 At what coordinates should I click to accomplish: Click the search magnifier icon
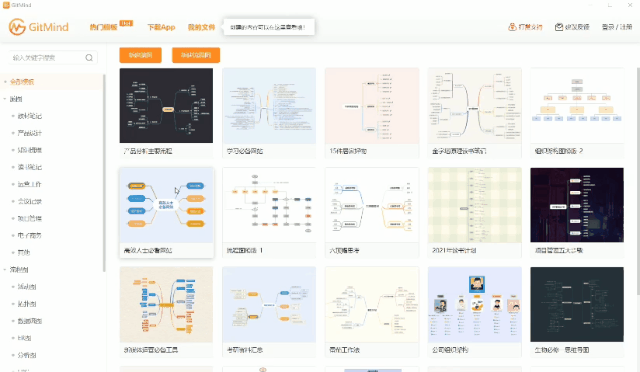[x=89, y=58]
